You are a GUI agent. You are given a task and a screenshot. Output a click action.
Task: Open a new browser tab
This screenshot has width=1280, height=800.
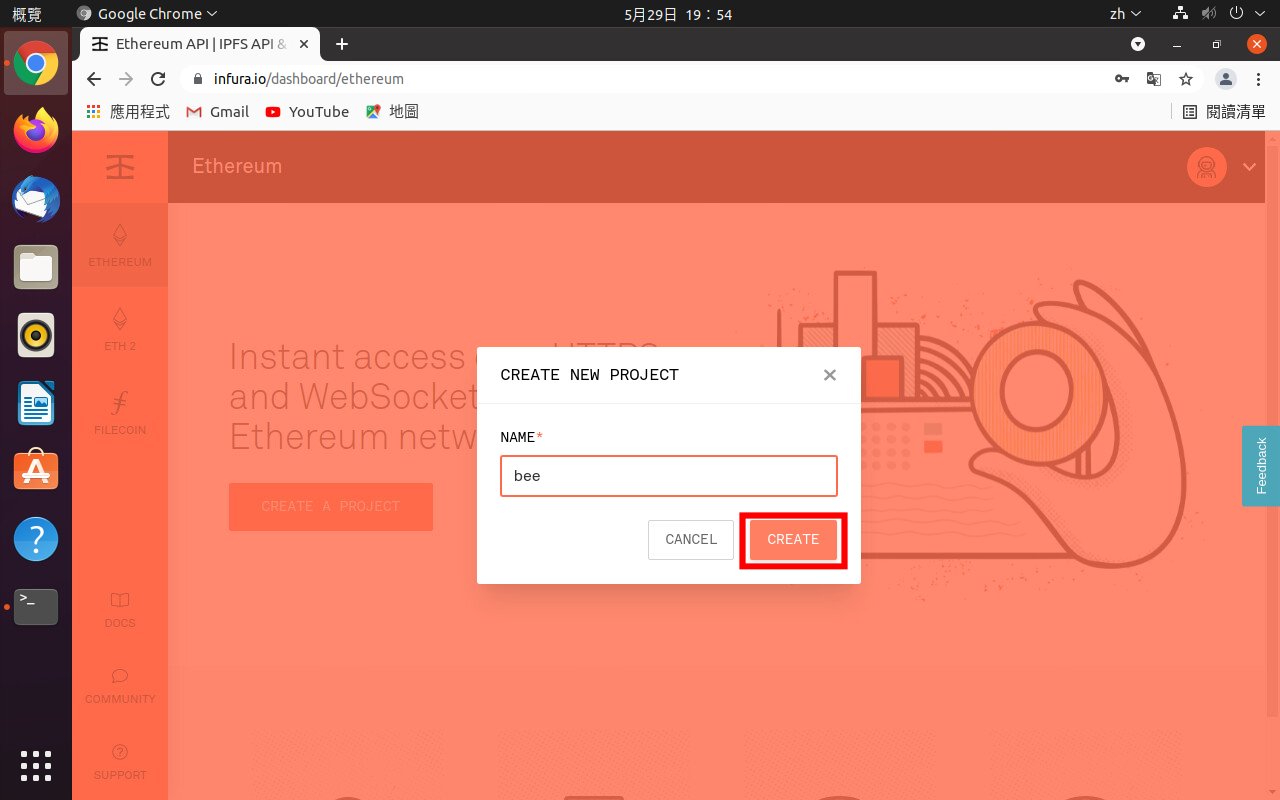(x=342, y=44)
